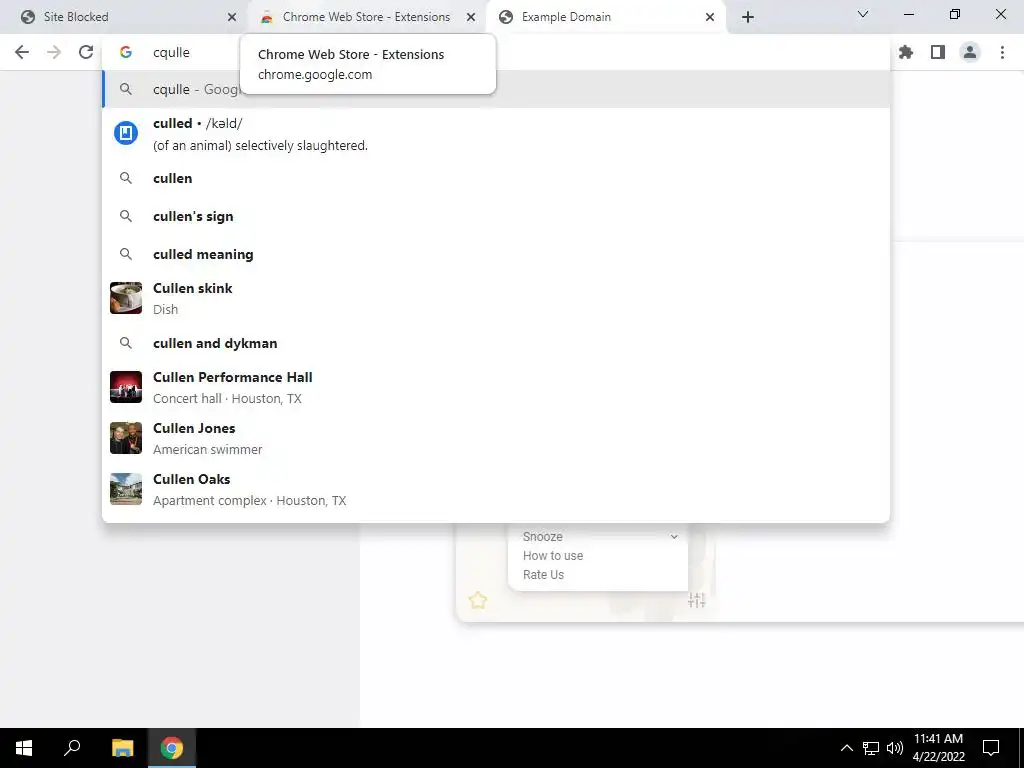Open the volume tray icon
This screenshot has height=768, width=1024.
(895, 748)
